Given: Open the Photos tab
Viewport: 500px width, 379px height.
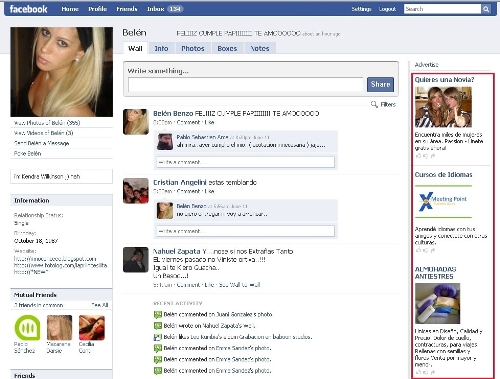Looking at the screenshot, I should coord(193,49).
